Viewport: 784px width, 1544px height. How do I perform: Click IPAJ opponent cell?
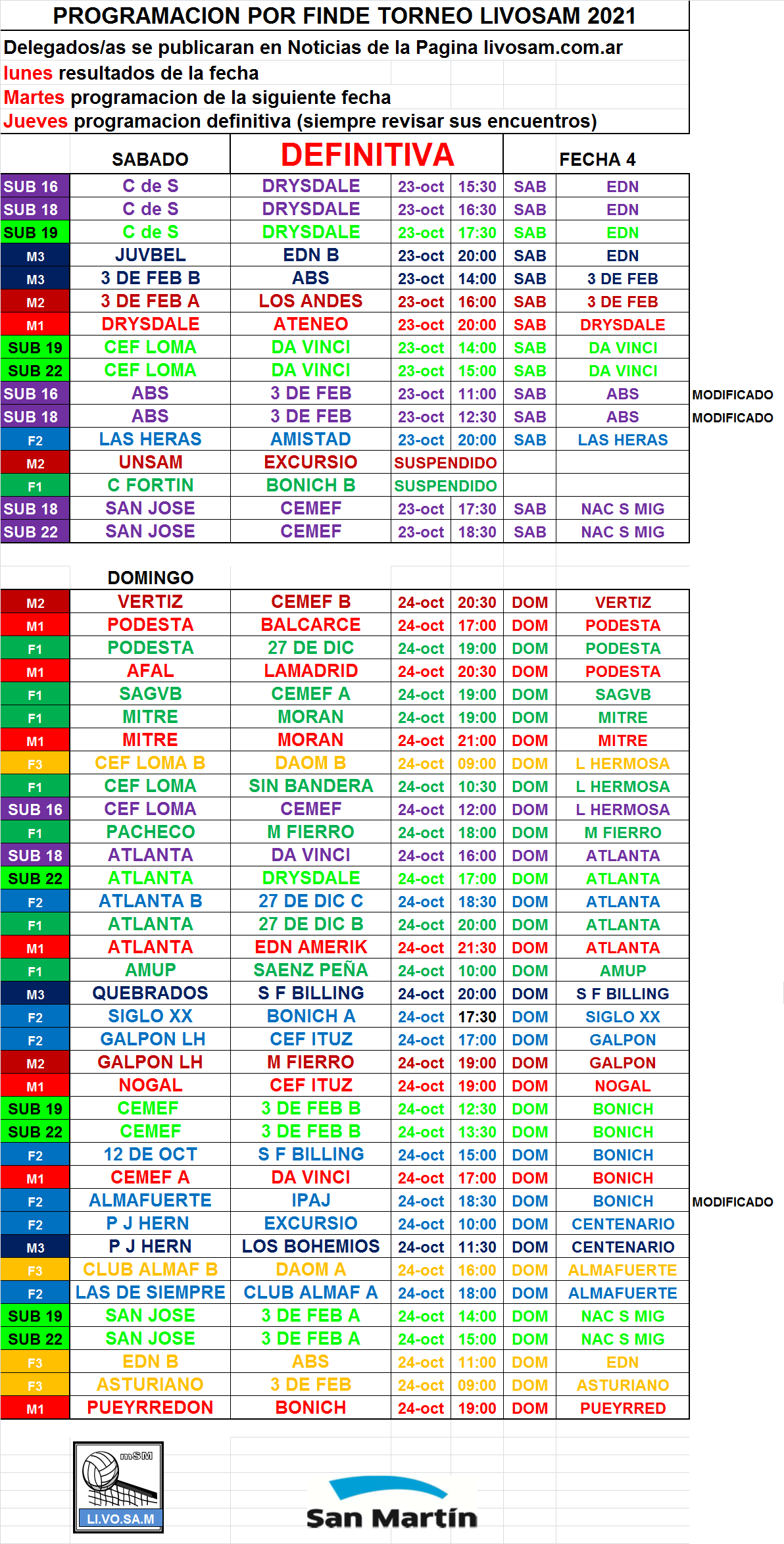(310, 1201)
